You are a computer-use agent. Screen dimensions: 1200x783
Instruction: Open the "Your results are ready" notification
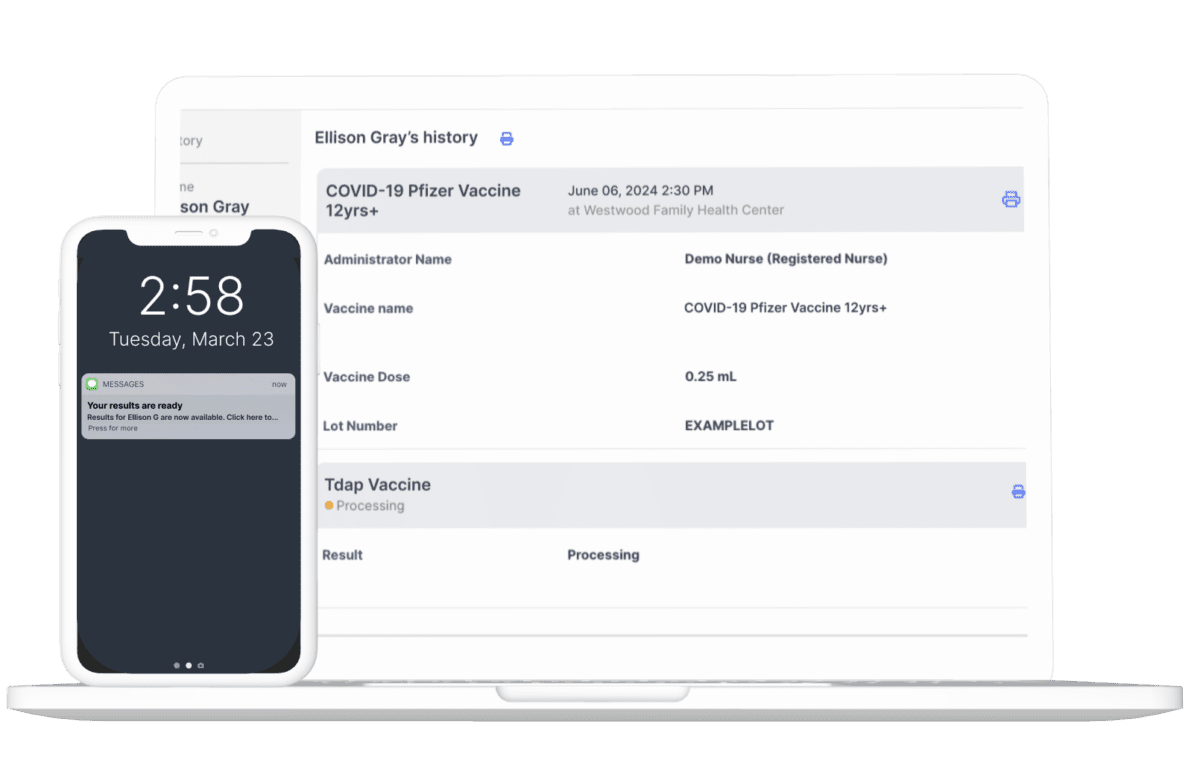click(135, 405)
